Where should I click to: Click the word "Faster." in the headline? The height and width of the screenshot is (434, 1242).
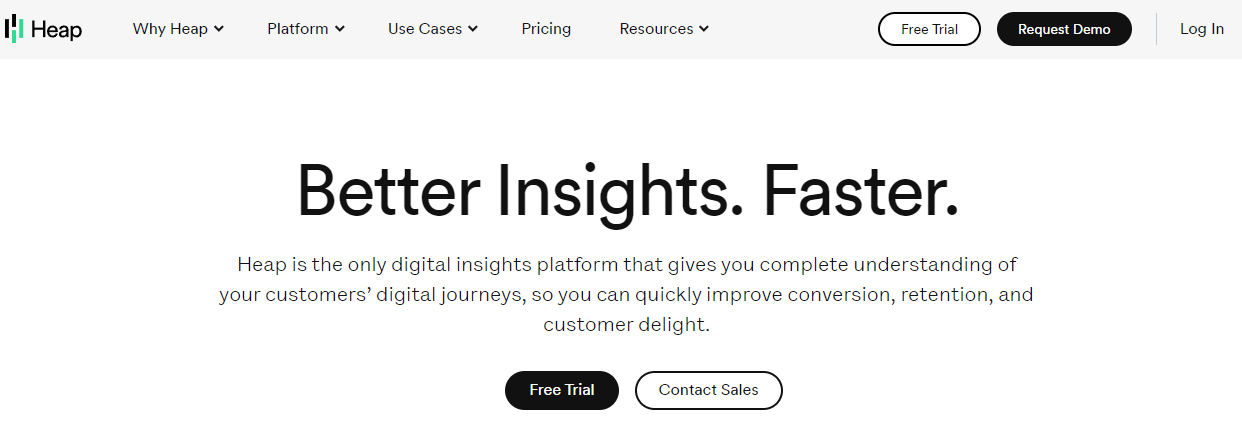pos(861,190)
